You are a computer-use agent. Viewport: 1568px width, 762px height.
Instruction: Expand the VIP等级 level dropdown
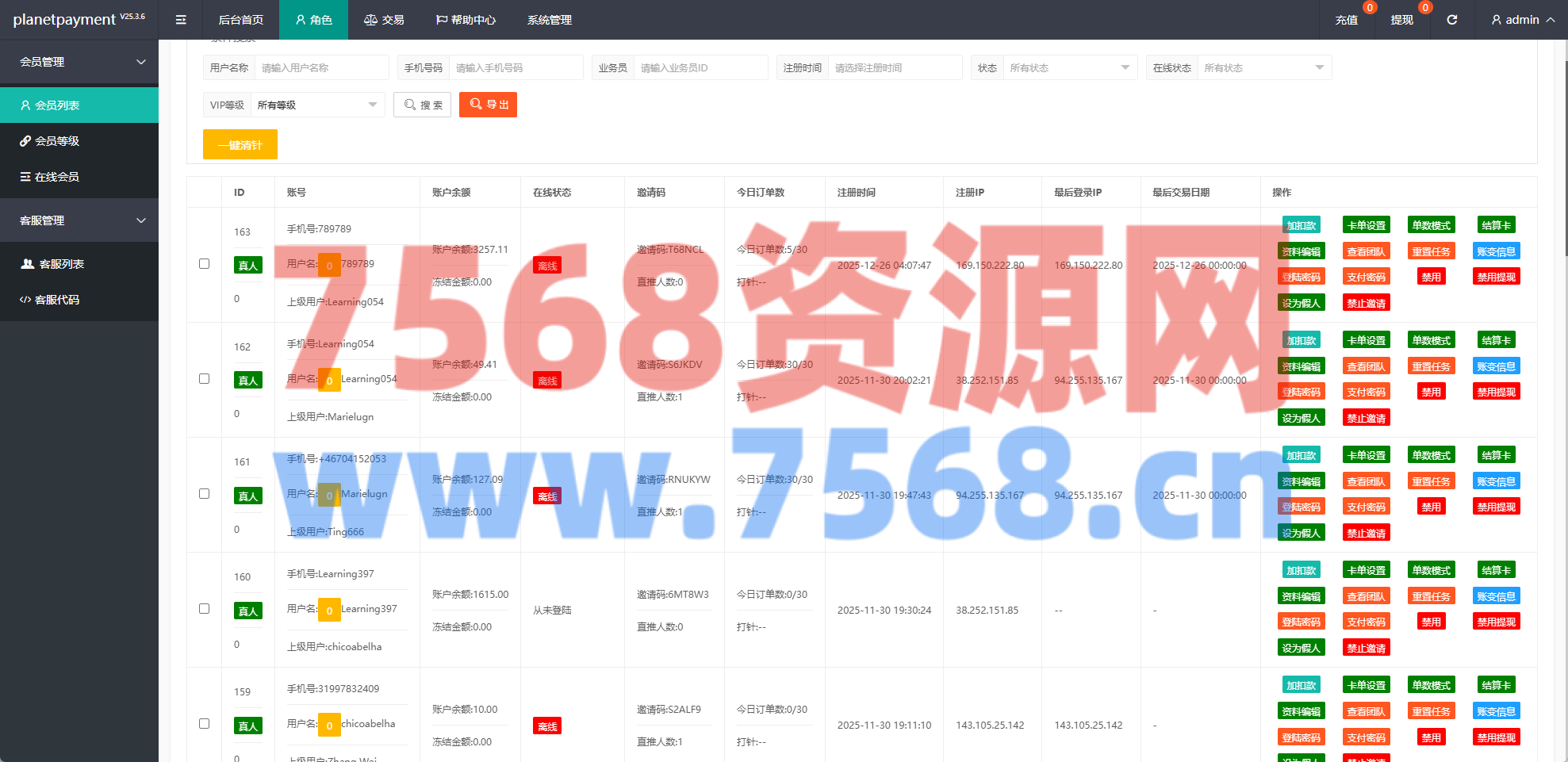click(316, 105)
